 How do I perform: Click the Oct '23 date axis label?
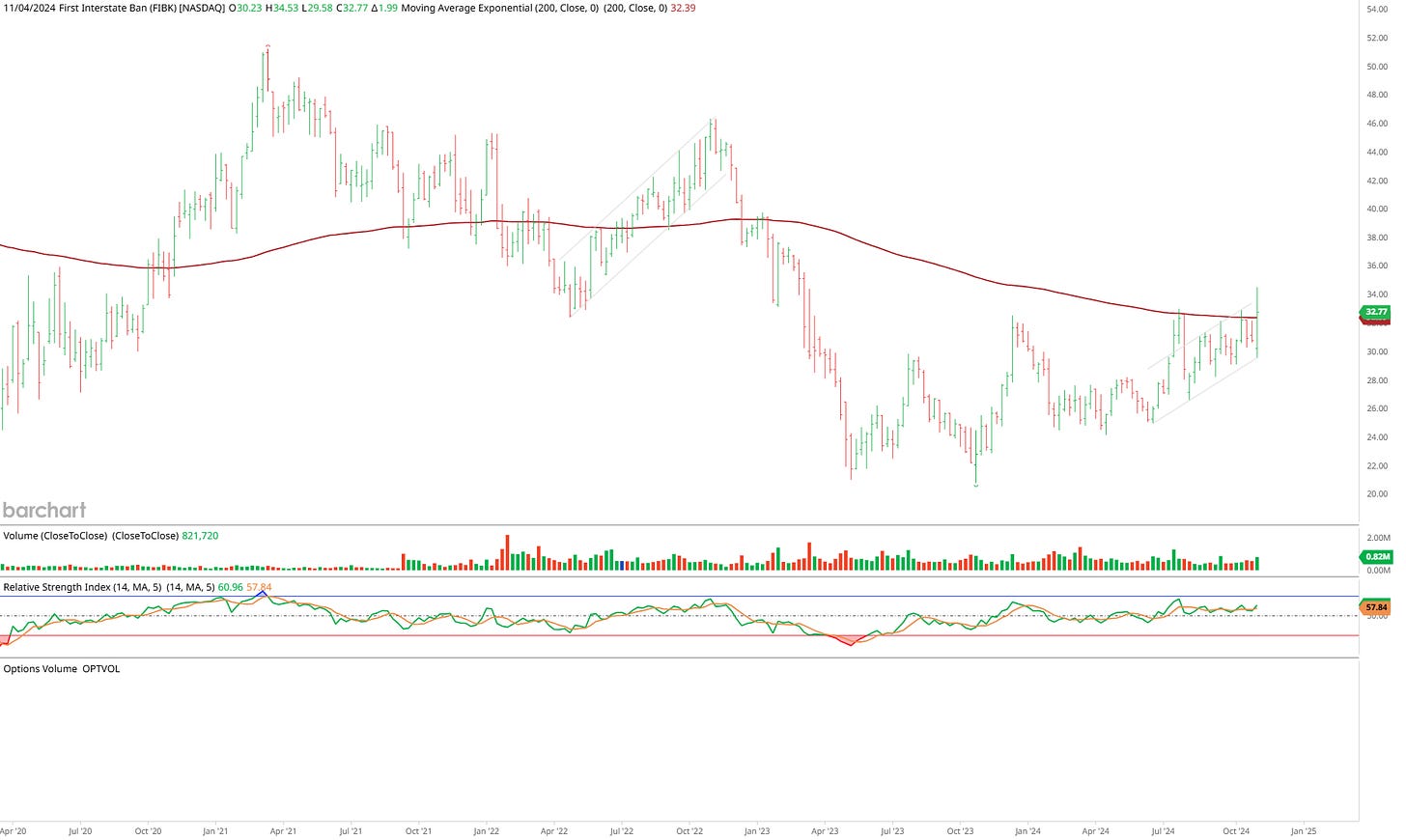pyautogui.click(x=960, y=830)
